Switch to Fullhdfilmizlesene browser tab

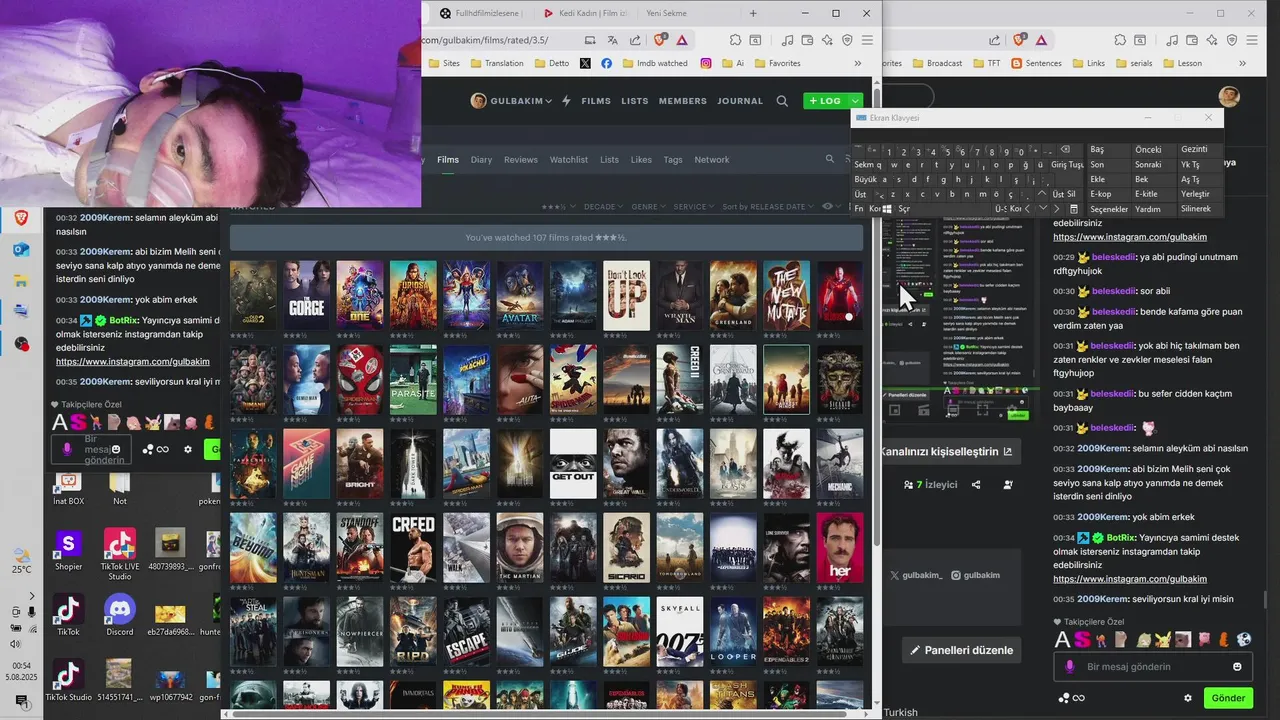481,13
